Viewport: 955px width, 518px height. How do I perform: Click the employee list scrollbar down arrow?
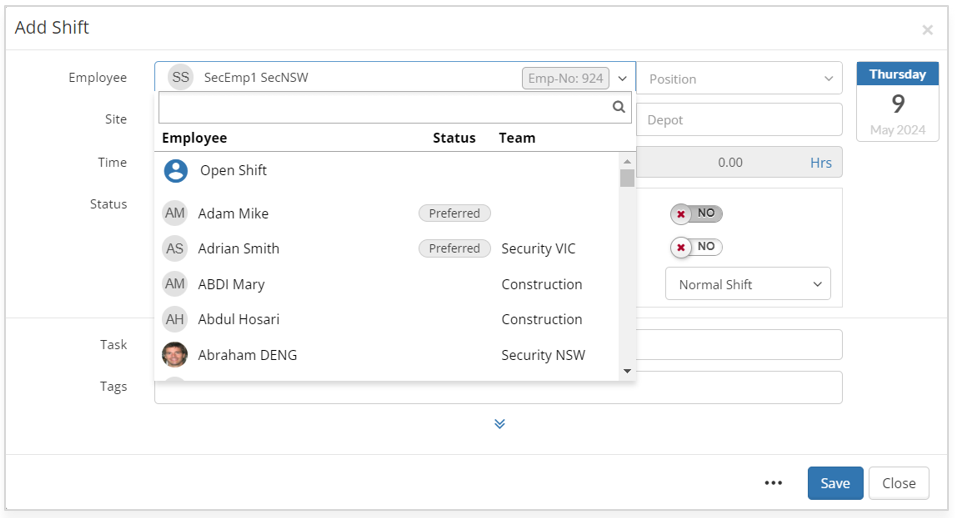pos(627,371)
